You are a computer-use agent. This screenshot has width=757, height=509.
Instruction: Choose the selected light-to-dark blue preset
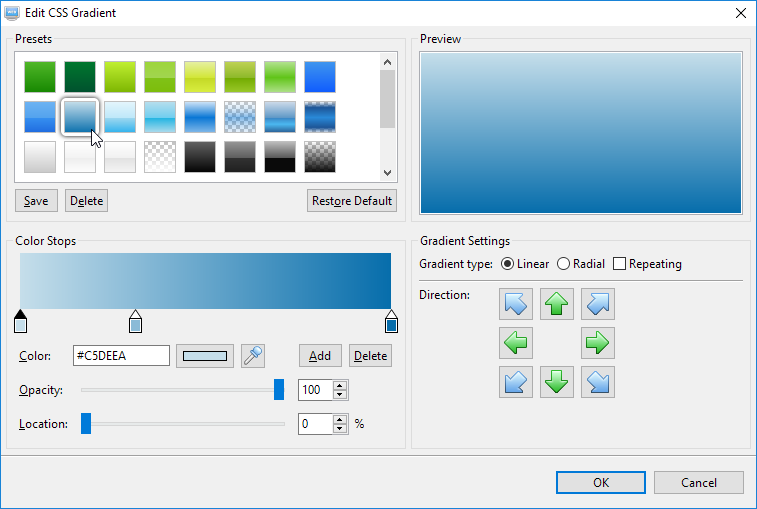coord(80,117)
